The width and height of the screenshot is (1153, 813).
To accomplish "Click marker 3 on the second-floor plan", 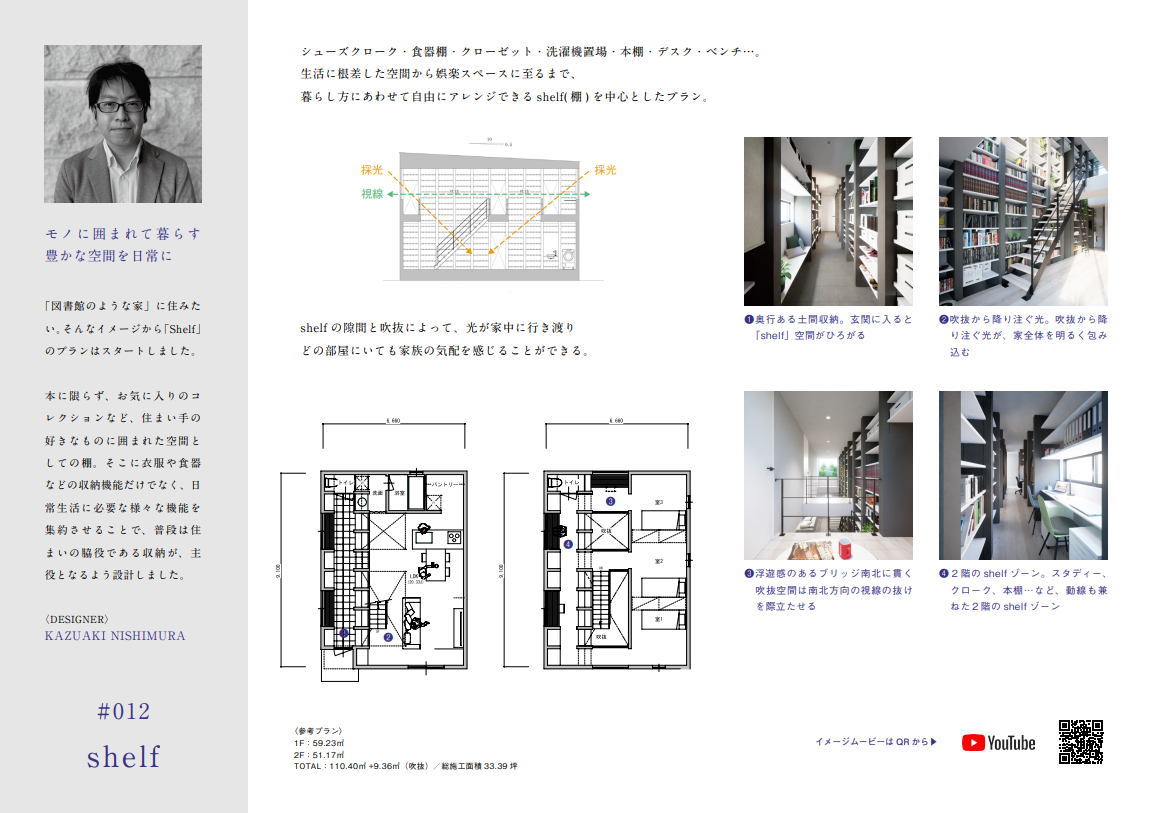I will pyautogui.click(x=610, y=502).
